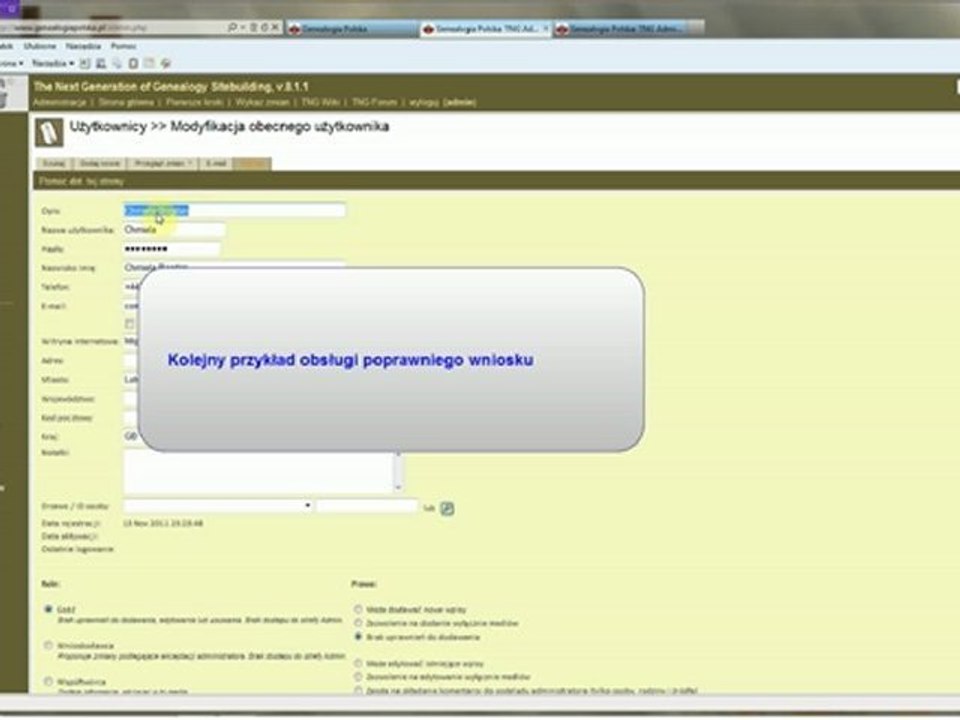Click the Notatki scrollbar down arrow
This screenshot has width=960, height=720.
[399, 487]
